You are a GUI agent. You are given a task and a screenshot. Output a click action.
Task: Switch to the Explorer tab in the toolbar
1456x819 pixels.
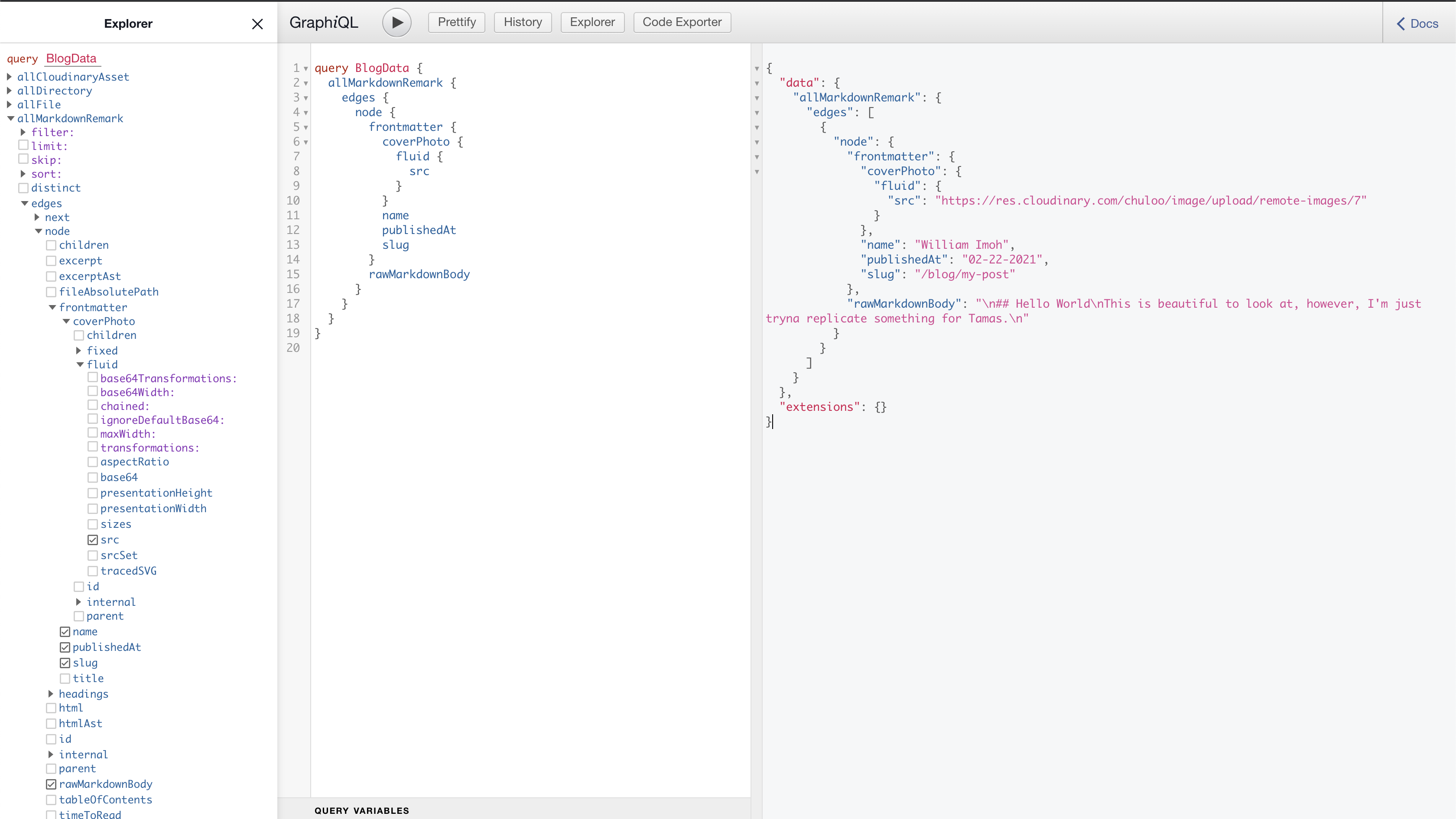point(592,22)
